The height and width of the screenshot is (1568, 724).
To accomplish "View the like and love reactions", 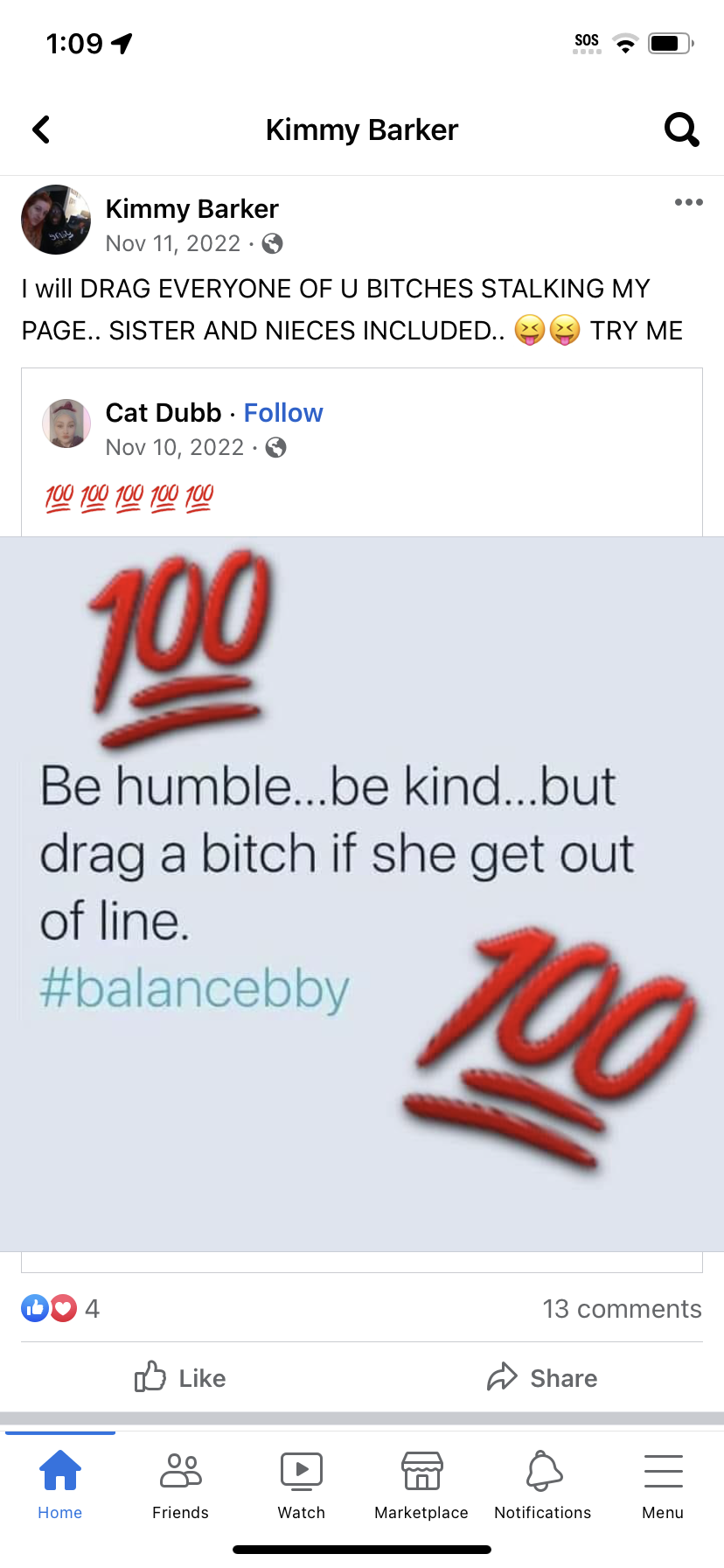I will (x=59, y=1308).
